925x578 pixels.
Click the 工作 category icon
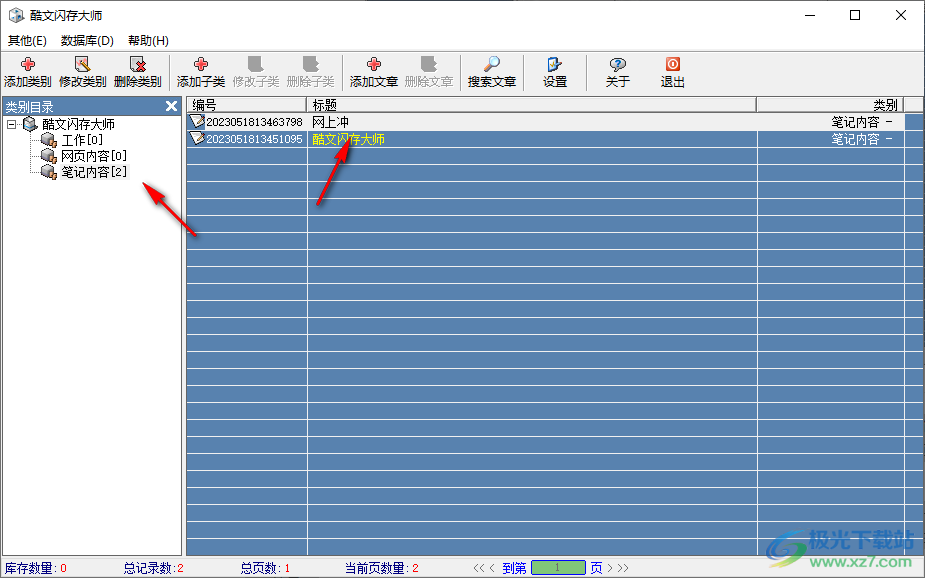(49, 140)
